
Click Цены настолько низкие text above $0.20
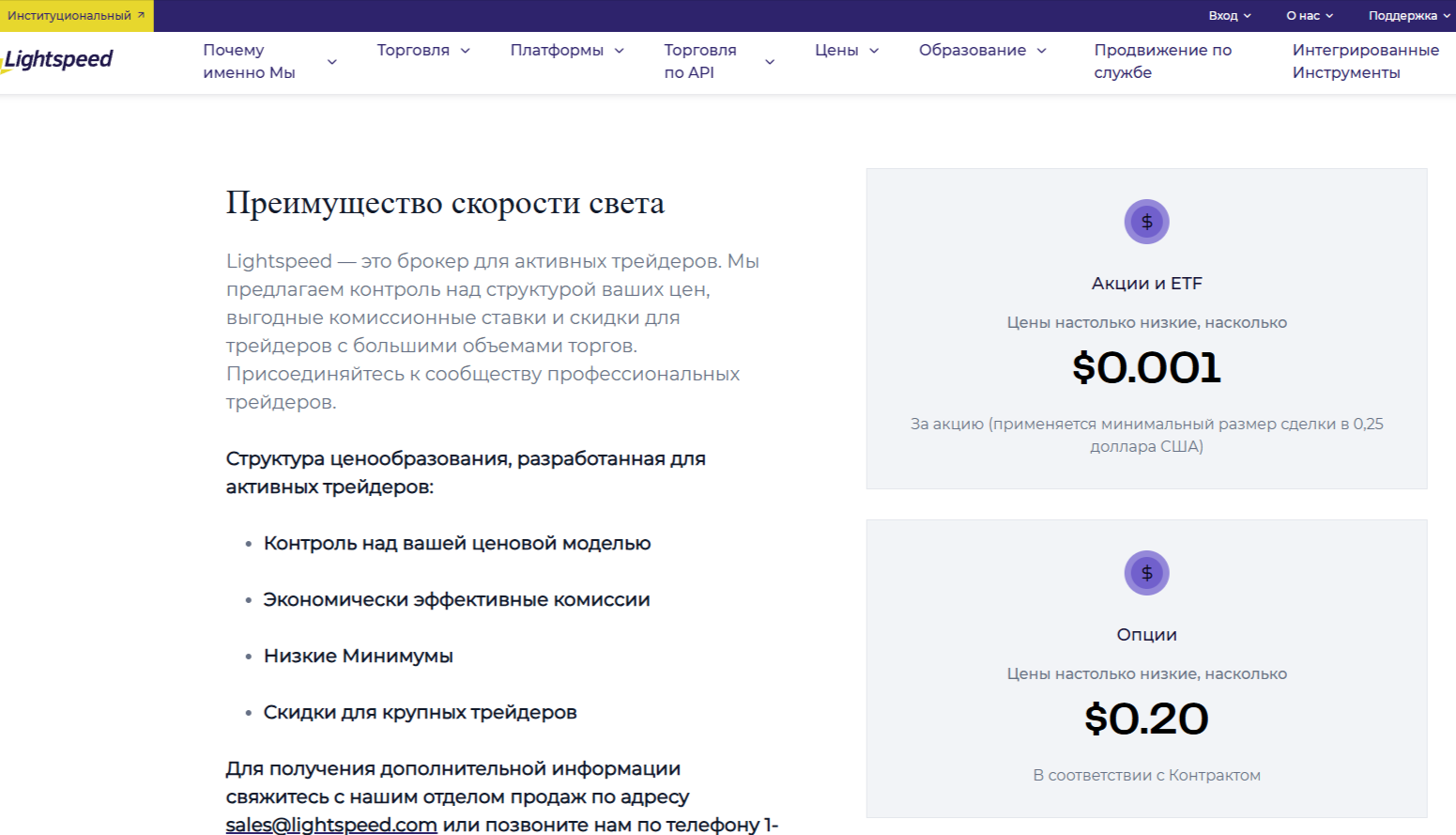(1146, 673)
